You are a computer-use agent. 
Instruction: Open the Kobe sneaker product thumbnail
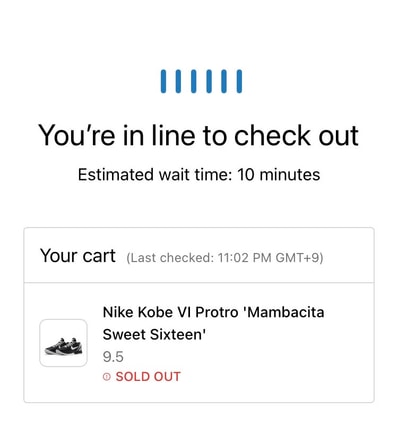[x=63, y=343]
